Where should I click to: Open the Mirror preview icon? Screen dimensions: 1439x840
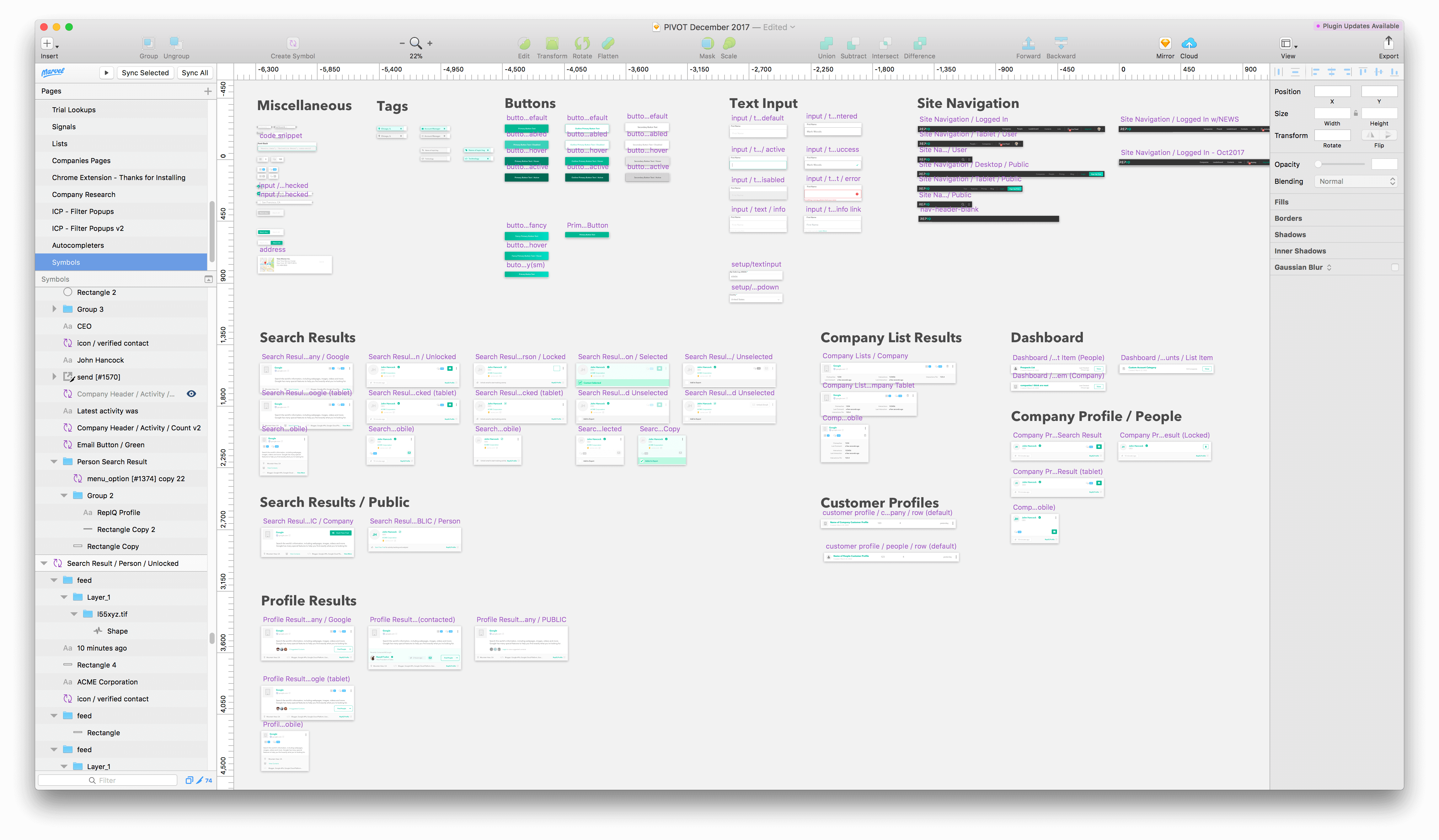pyautogui.click(x=1165, y=43)
